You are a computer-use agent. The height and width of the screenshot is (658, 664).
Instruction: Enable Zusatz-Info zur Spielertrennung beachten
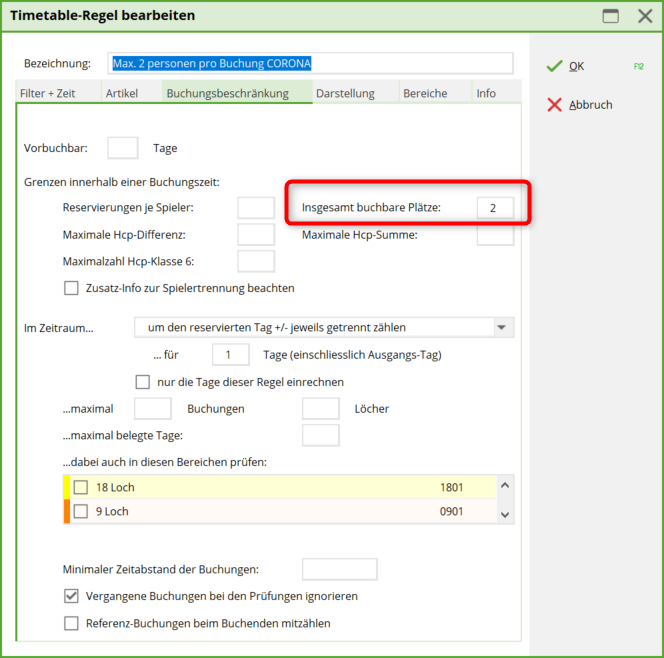pos(71,288)
